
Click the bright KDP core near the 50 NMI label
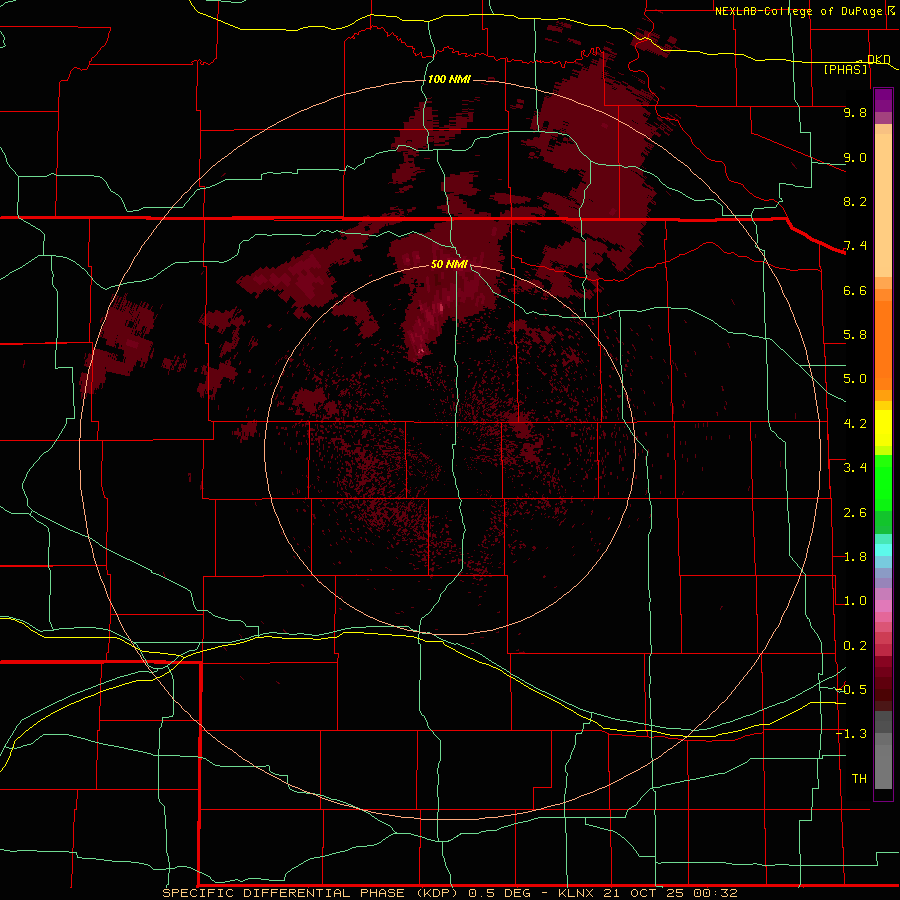[x=441, y=308]
